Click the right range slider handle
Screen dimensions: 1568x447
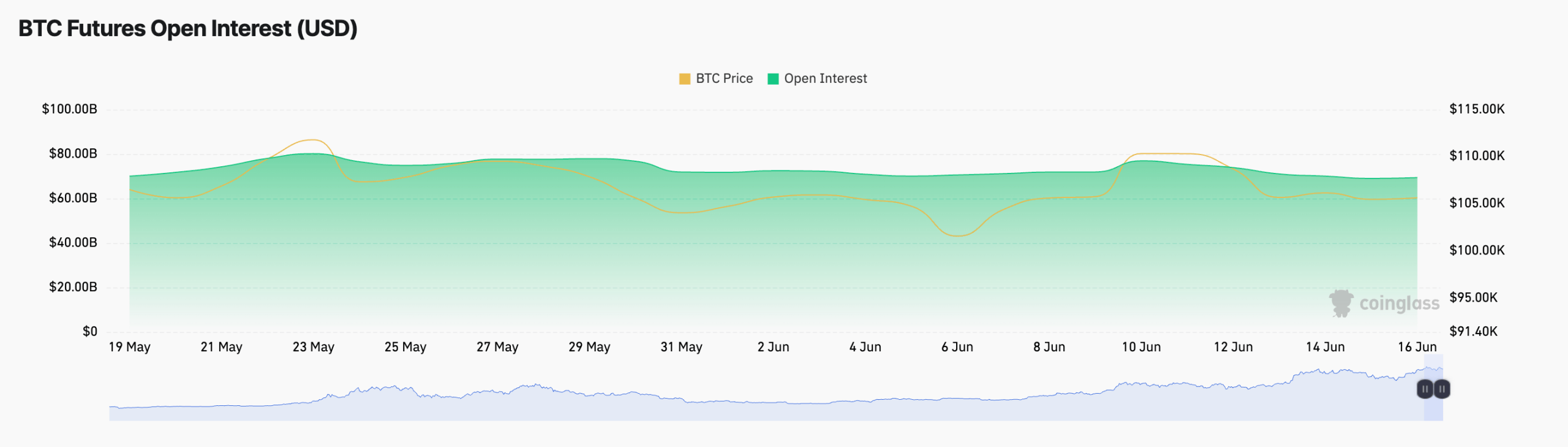click(x=1442, y=389)
